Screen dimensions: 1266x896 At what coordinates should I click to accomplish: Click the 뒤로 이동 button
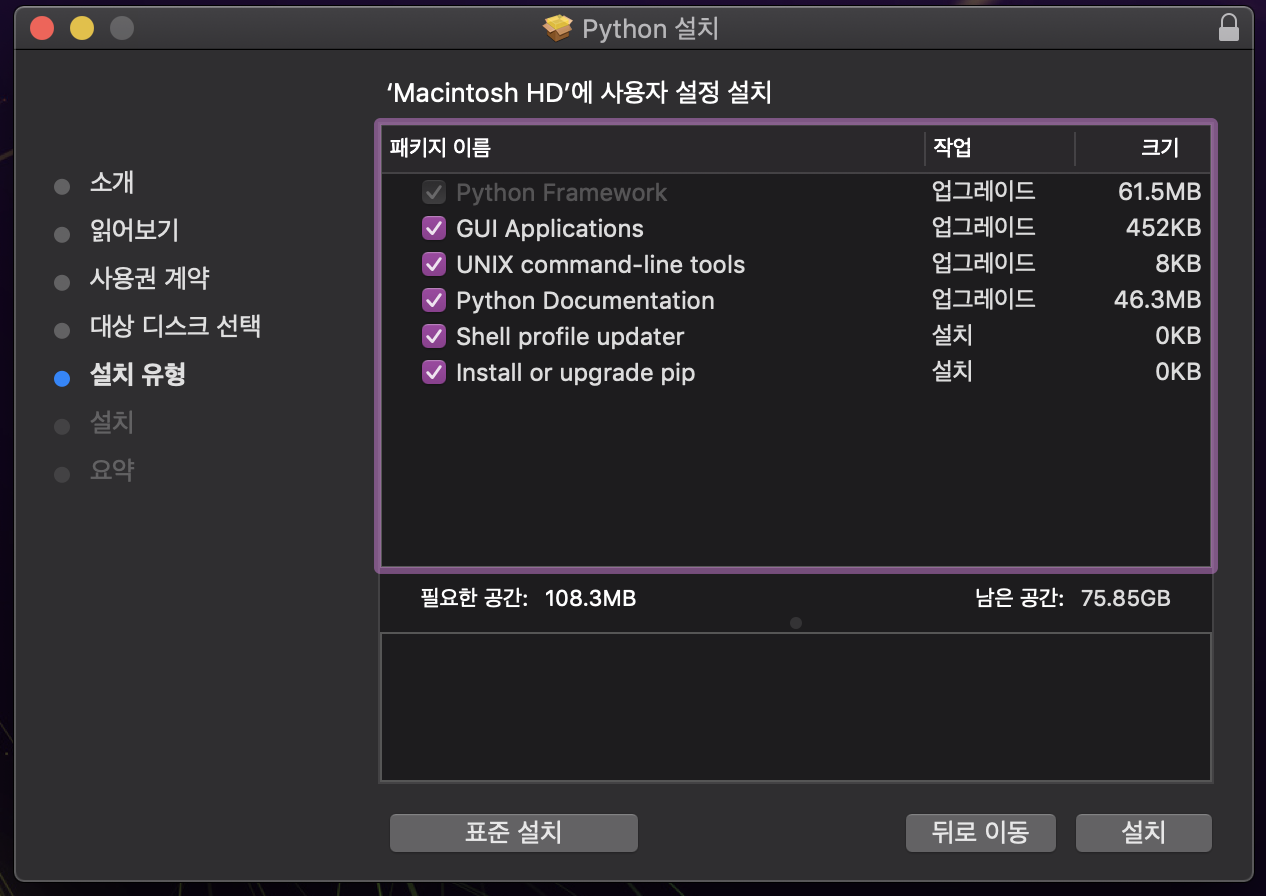coord(981,832)
